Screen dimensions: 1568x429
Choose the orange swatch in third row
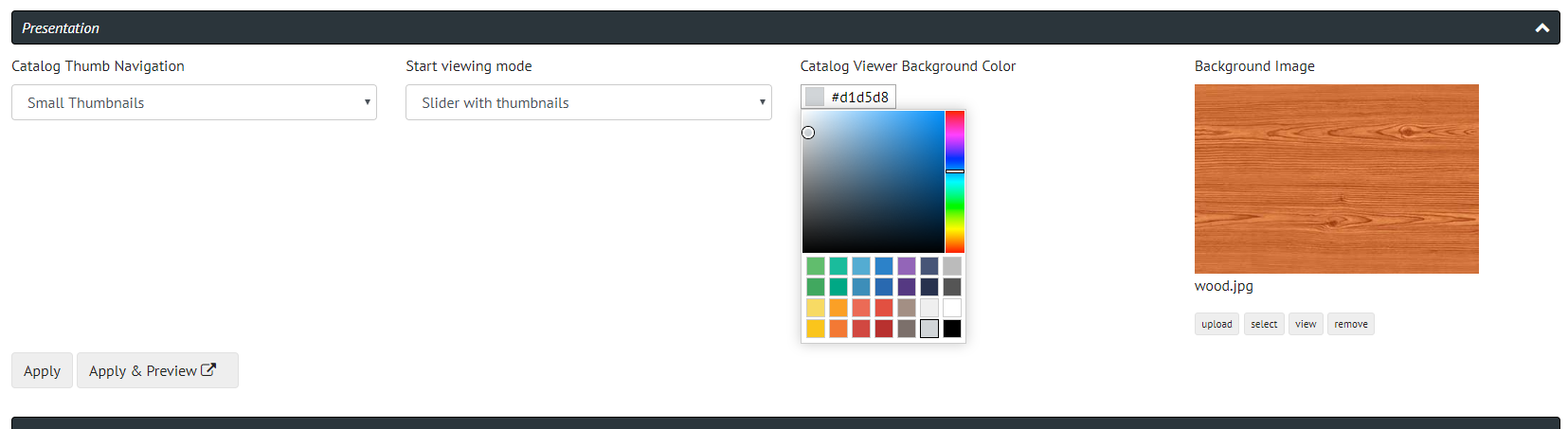(x=838, y=308)
